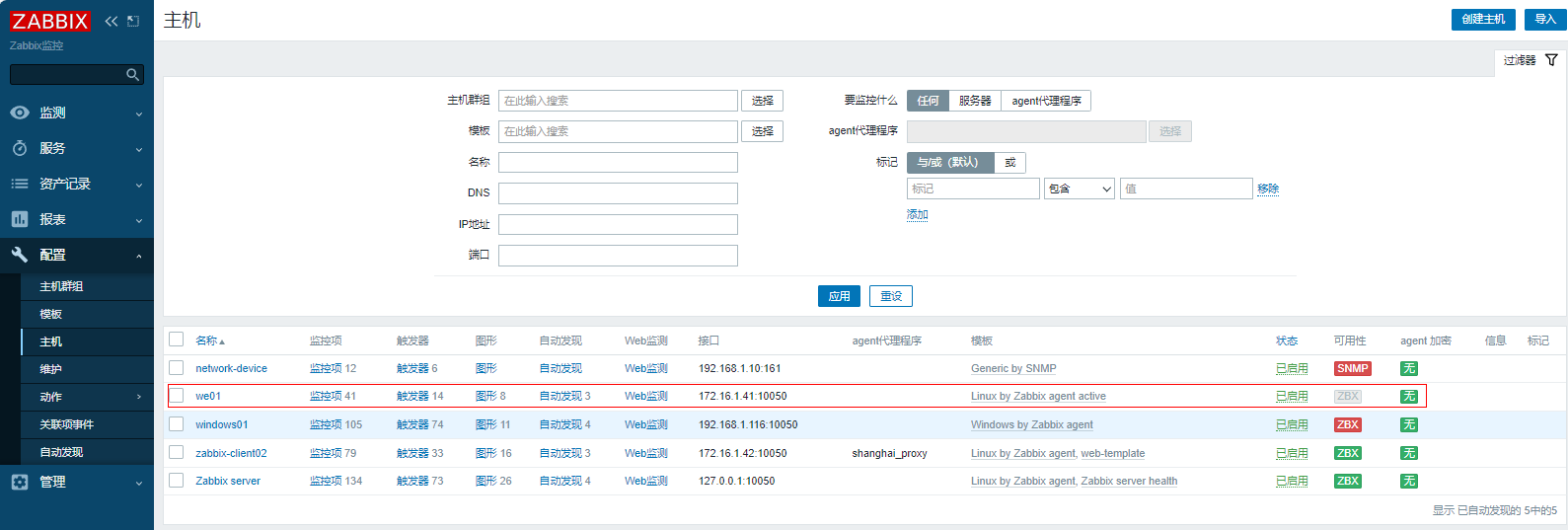Click the sidebar search magnifier icon
The image size is (1568, 530).
pyautogui.click(x=132, y=75)
